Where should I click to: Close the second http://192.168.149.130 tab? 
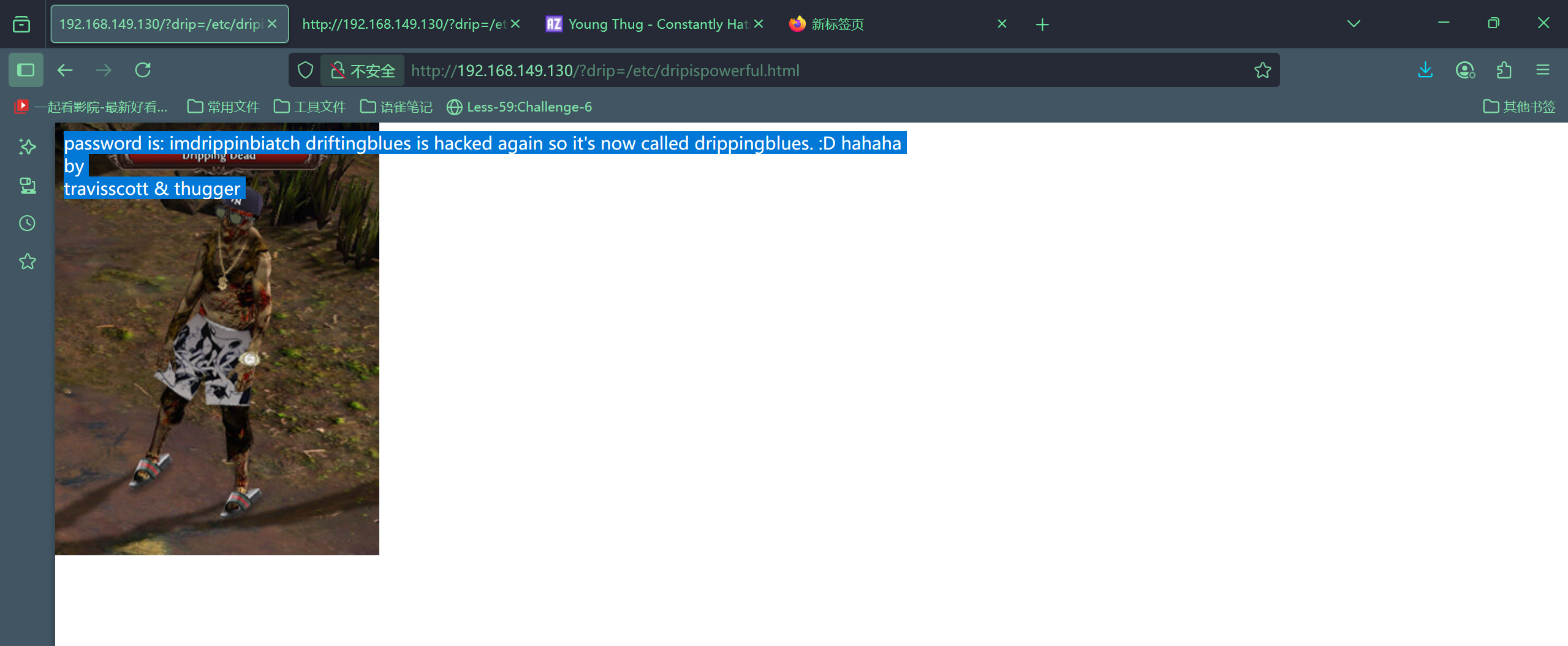[515, 24]
